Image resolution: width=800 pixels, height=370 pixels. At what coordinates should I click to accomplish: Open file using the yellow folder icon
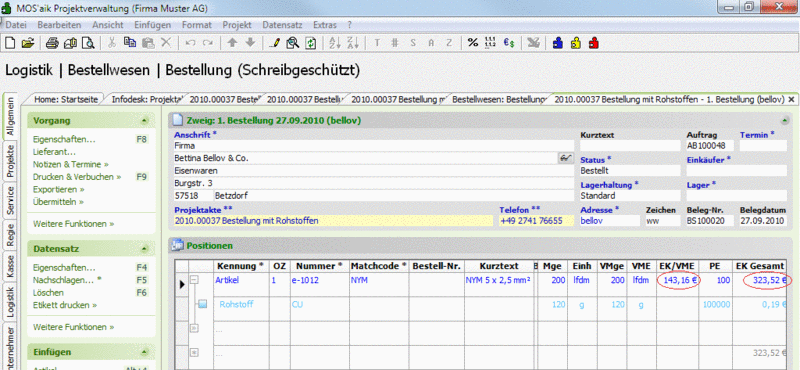point(28,43)
